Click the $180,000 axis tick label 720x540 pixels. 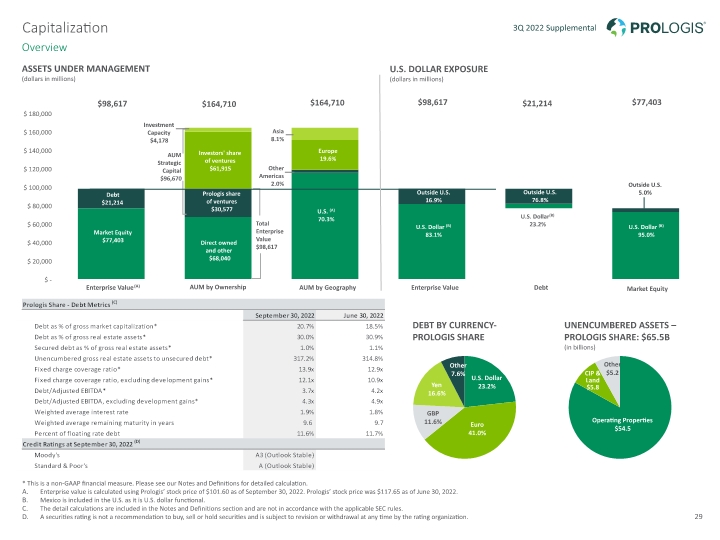pyautogui.click(x=38, y=114)
